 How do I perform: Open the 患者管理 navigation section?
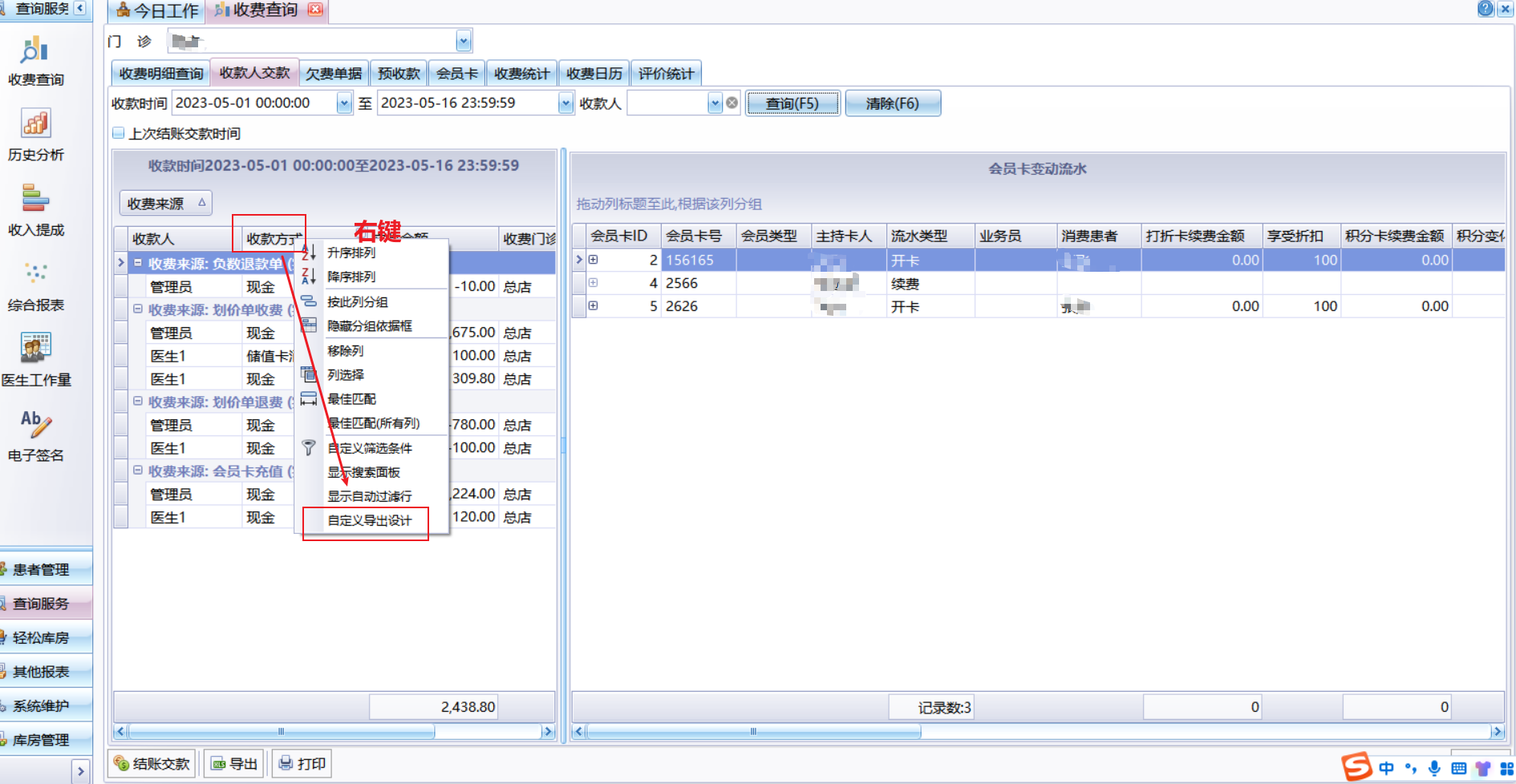[x=45, y=569]
